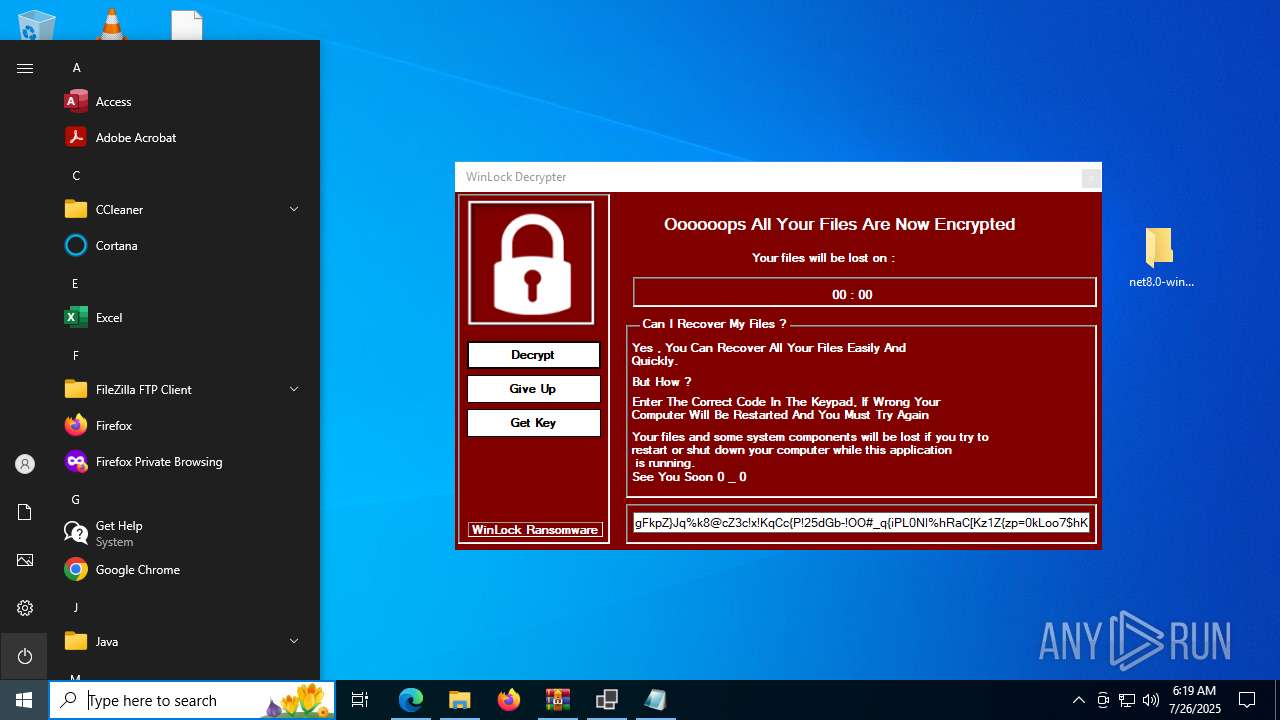Image resolution: width=1280 pixels, height=720 pixels.
Task: Expand the CCleaner folder
Action: click(x=294, y=210)
